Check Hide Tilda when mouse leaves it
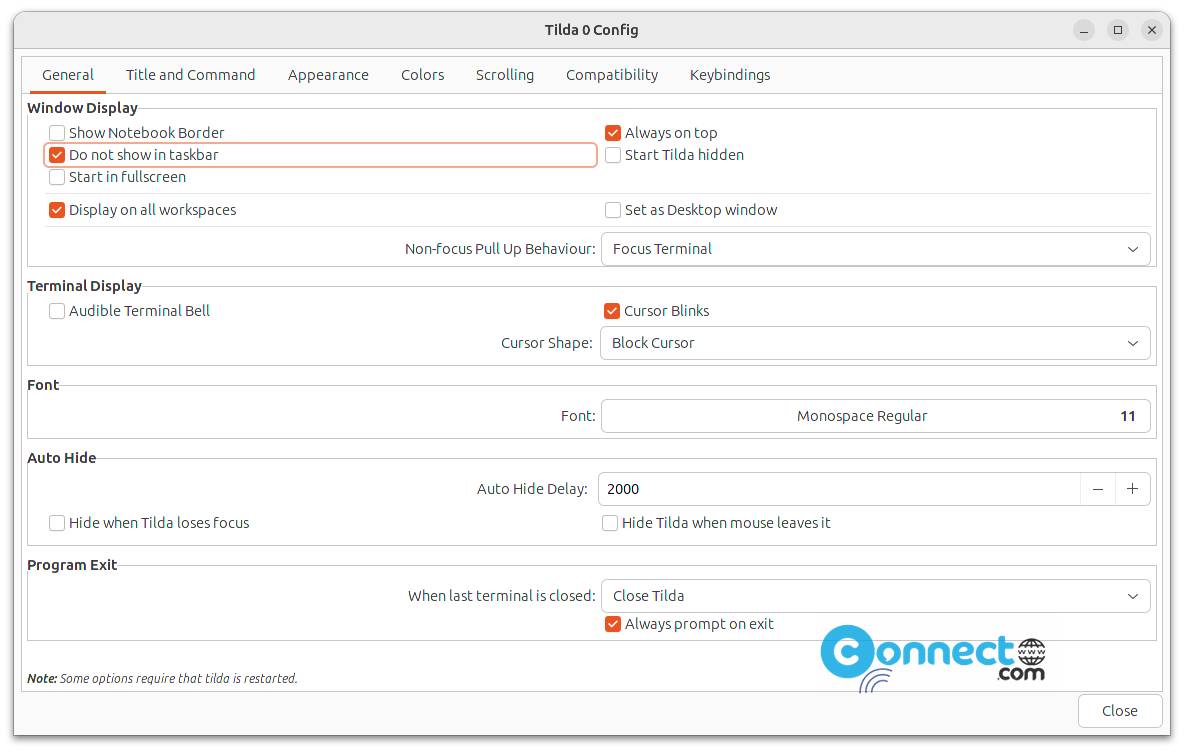This screenshot has width=1184, height=752. [x=609, y=523]
